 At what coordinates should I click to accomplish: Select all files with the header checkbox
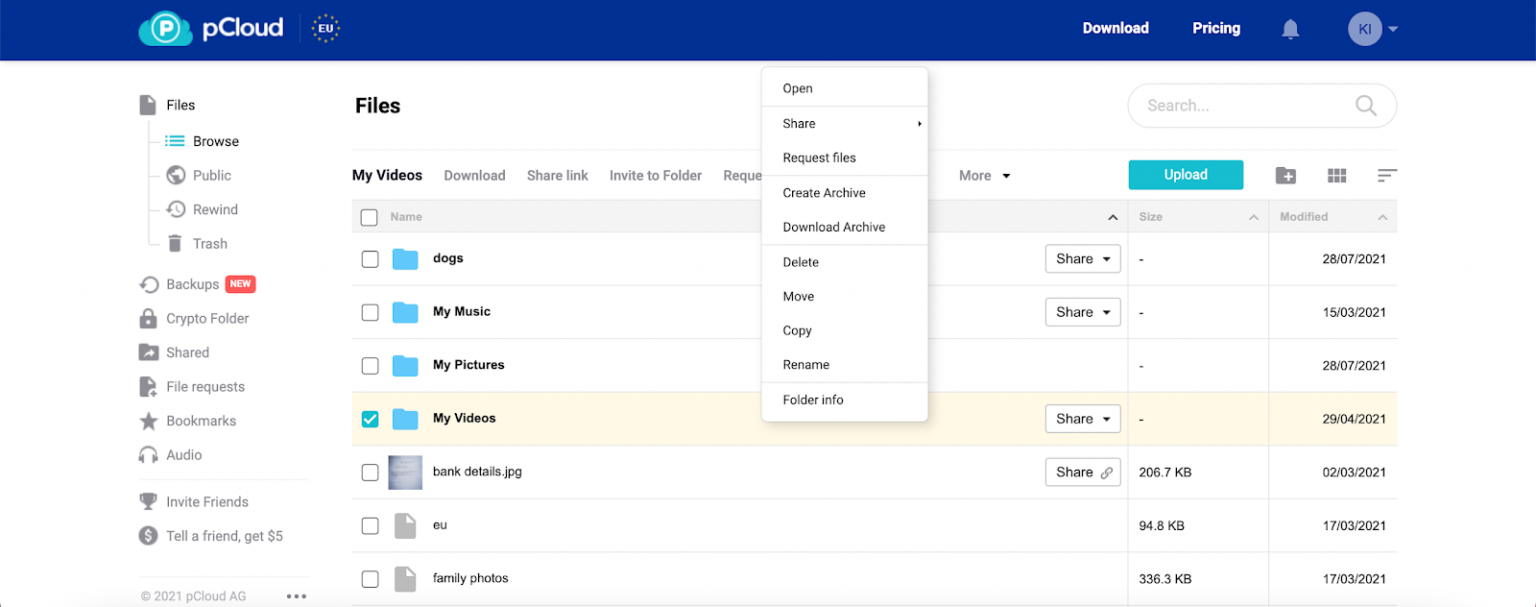point(369,216)
